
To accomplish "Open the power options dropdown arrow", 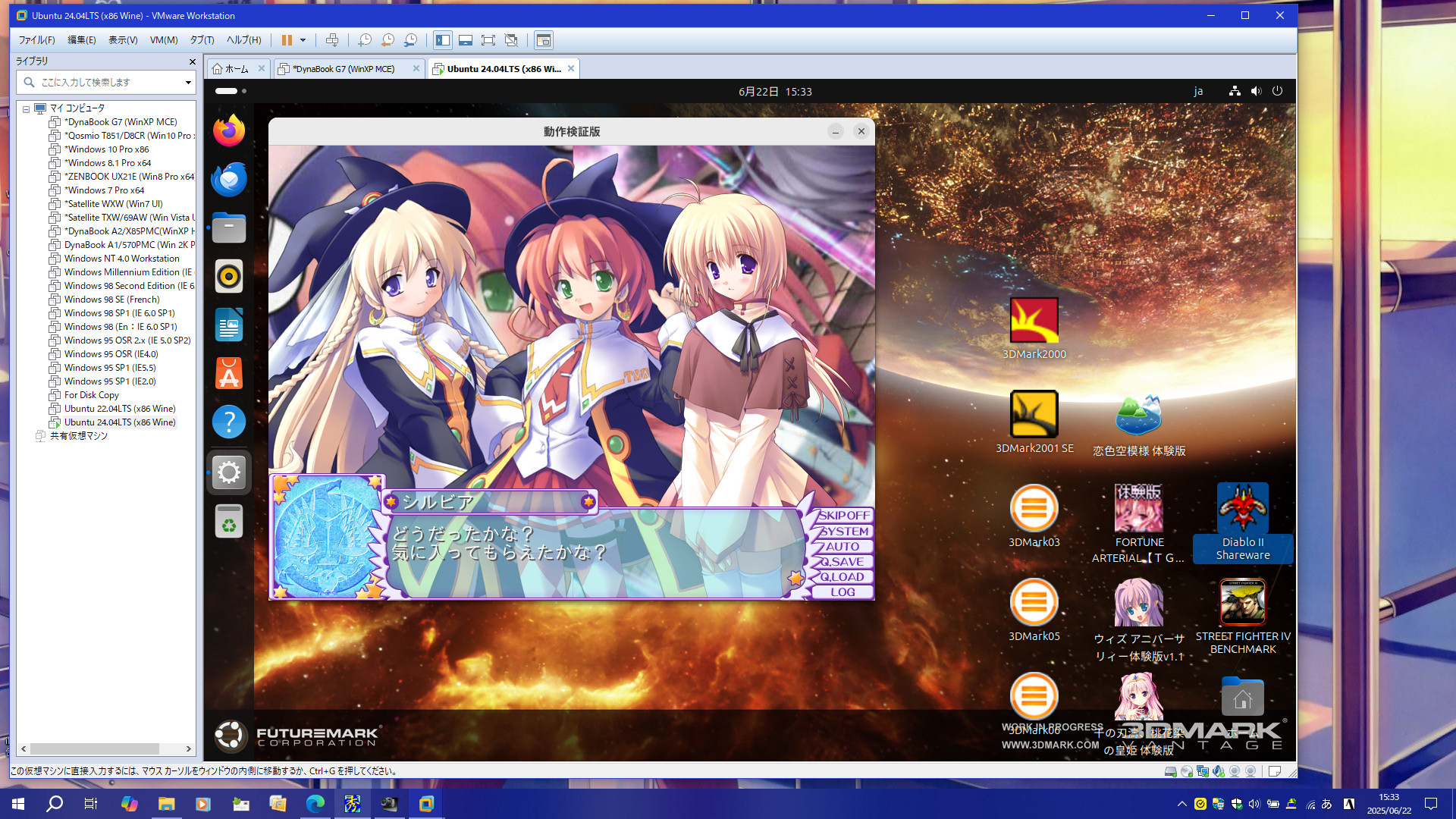I will click(303, 40).
